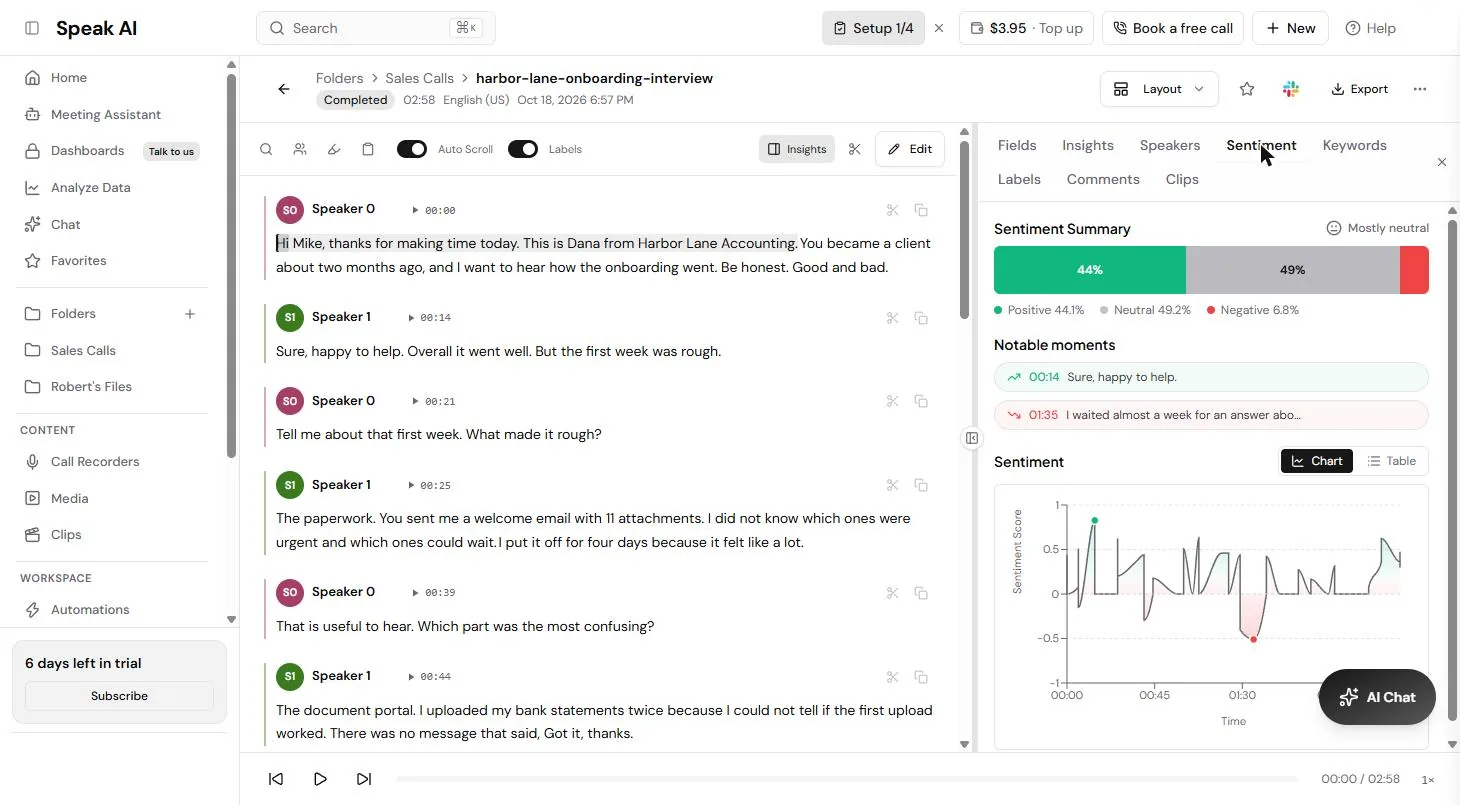Screen dimensions: 1460x805
Task: Book a free call
Action: [x=1172, y=28]
